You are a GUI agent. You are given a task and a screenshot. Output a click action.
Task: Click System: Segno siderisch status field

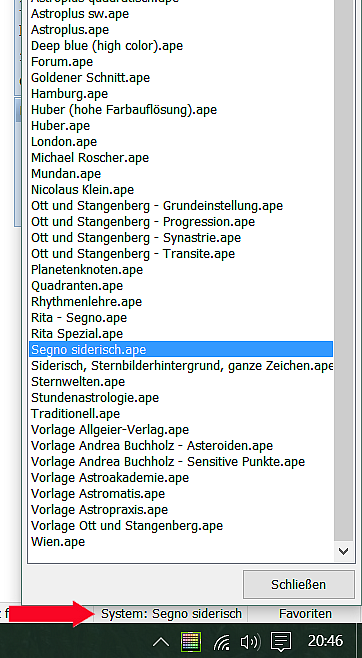tap(171, 614)
